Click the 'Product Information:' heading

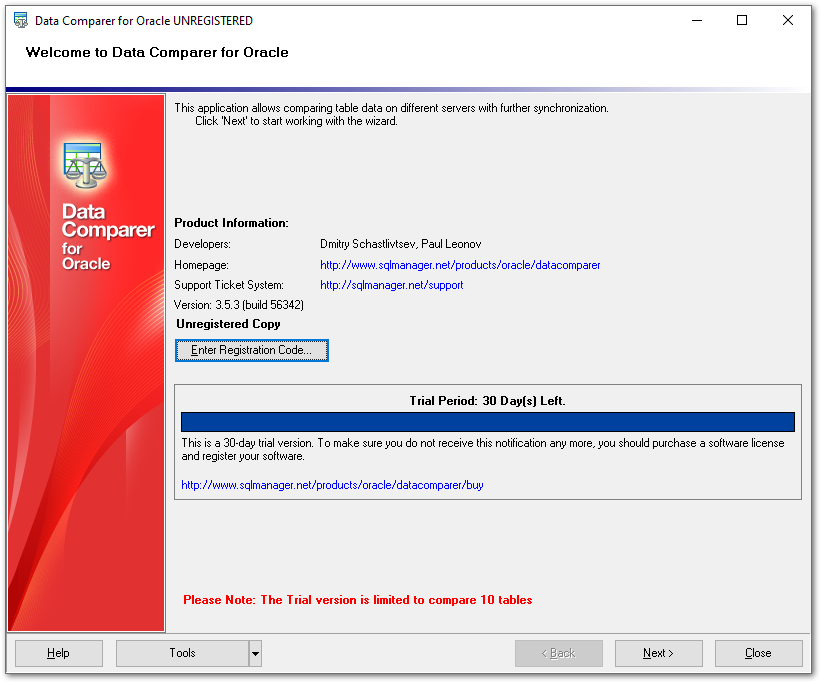pyautogui.click(x=231, y=223)
